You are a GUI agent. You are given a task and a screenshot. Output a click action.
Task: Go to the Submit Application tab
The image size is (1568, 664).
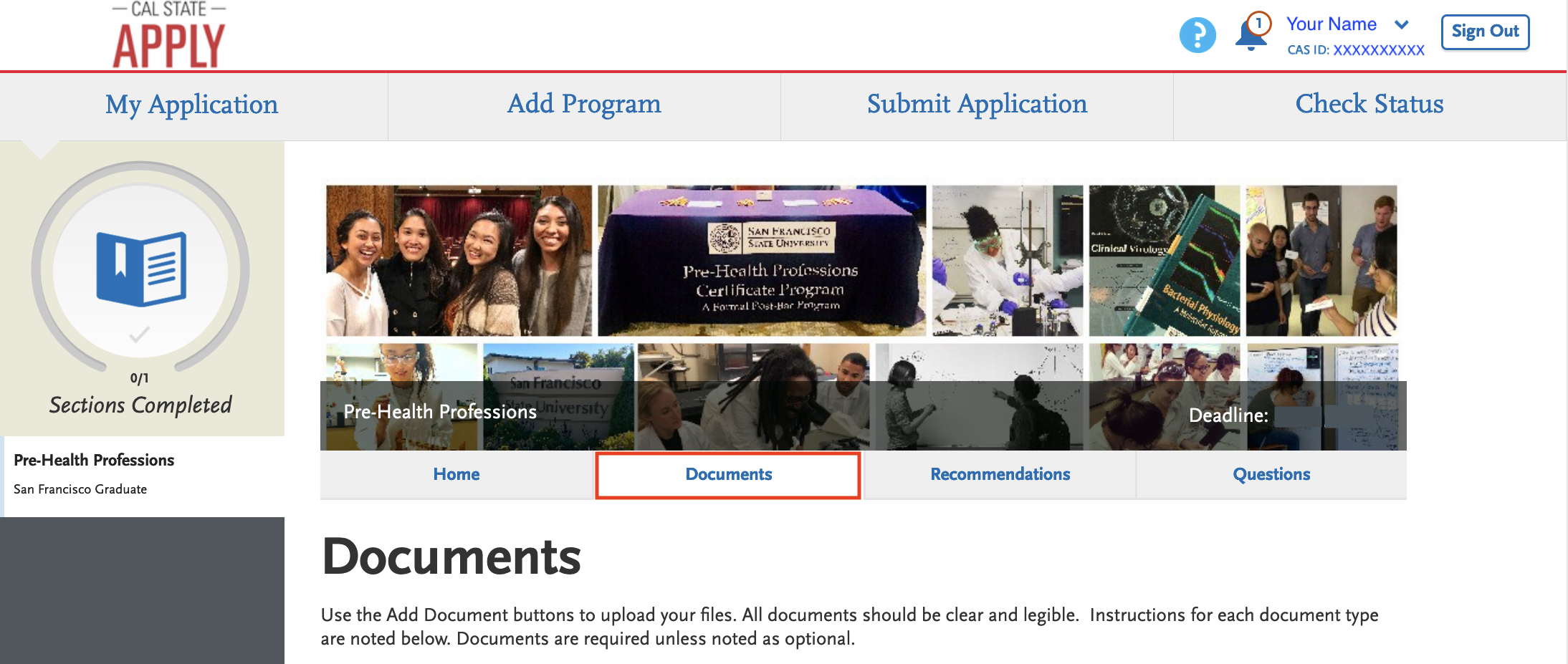[x=976, y=105]
